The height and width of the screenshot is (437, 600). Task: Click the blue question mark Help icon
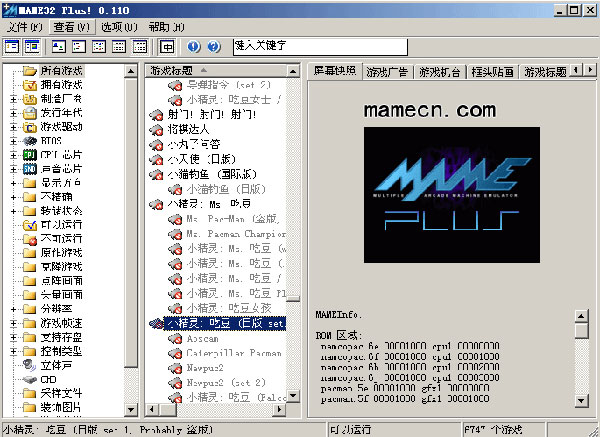[x=214, y=47]
